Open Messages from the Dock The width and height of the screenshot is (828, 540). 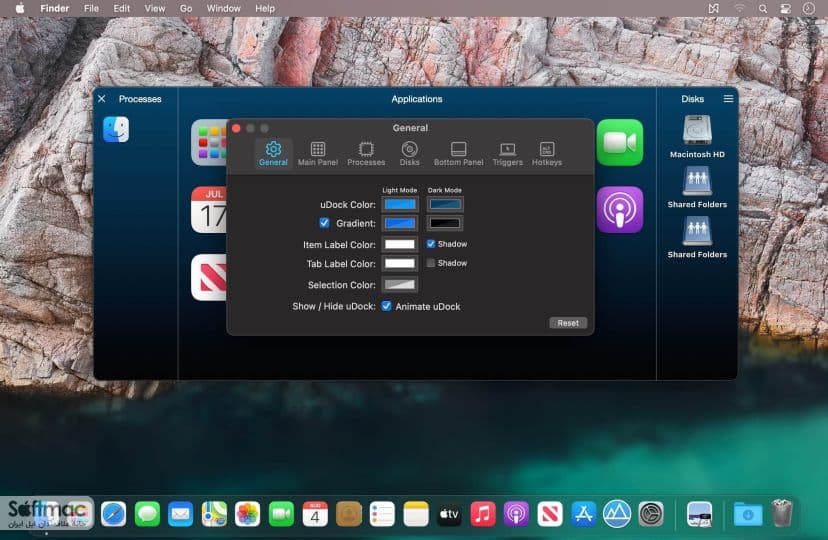point(147,514)
